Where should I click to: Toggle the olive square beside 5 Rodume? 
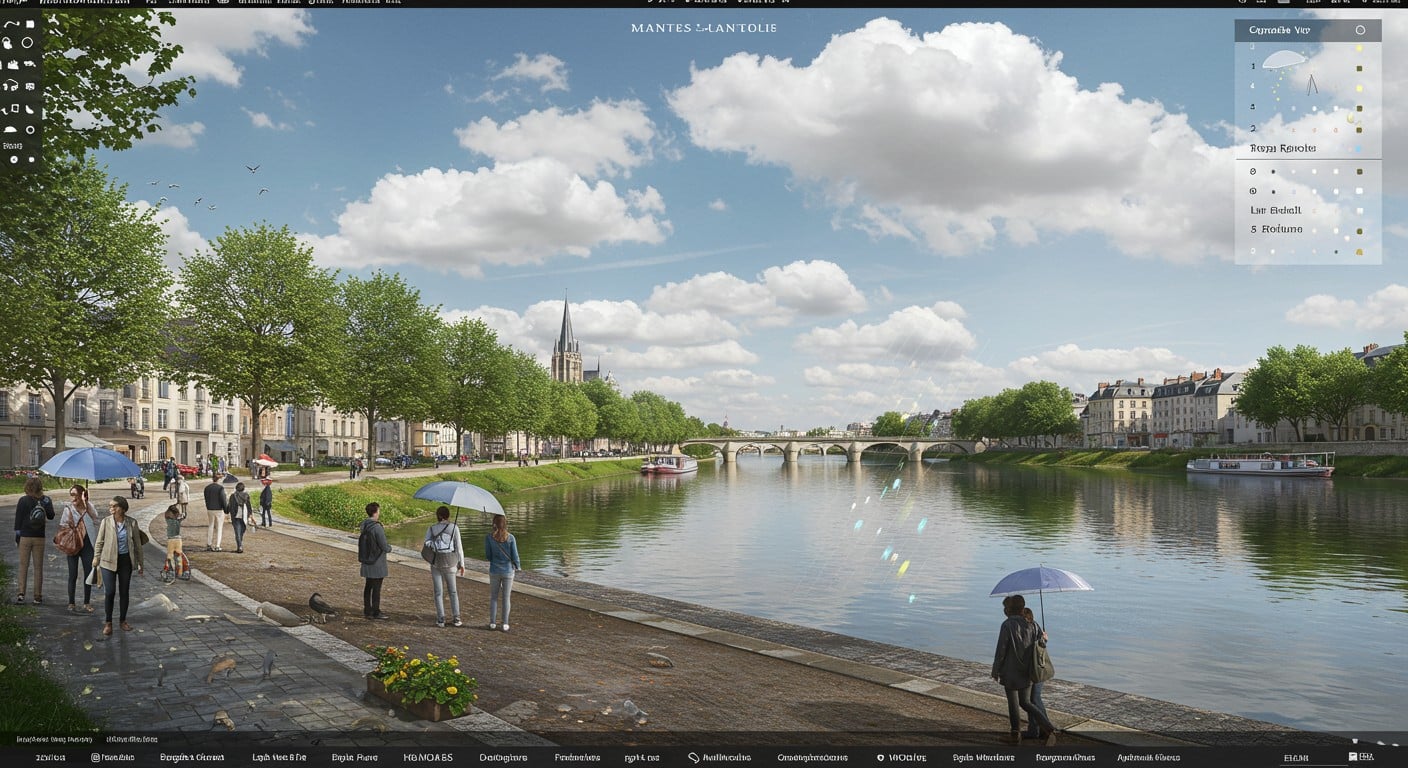coord(1359,231)
